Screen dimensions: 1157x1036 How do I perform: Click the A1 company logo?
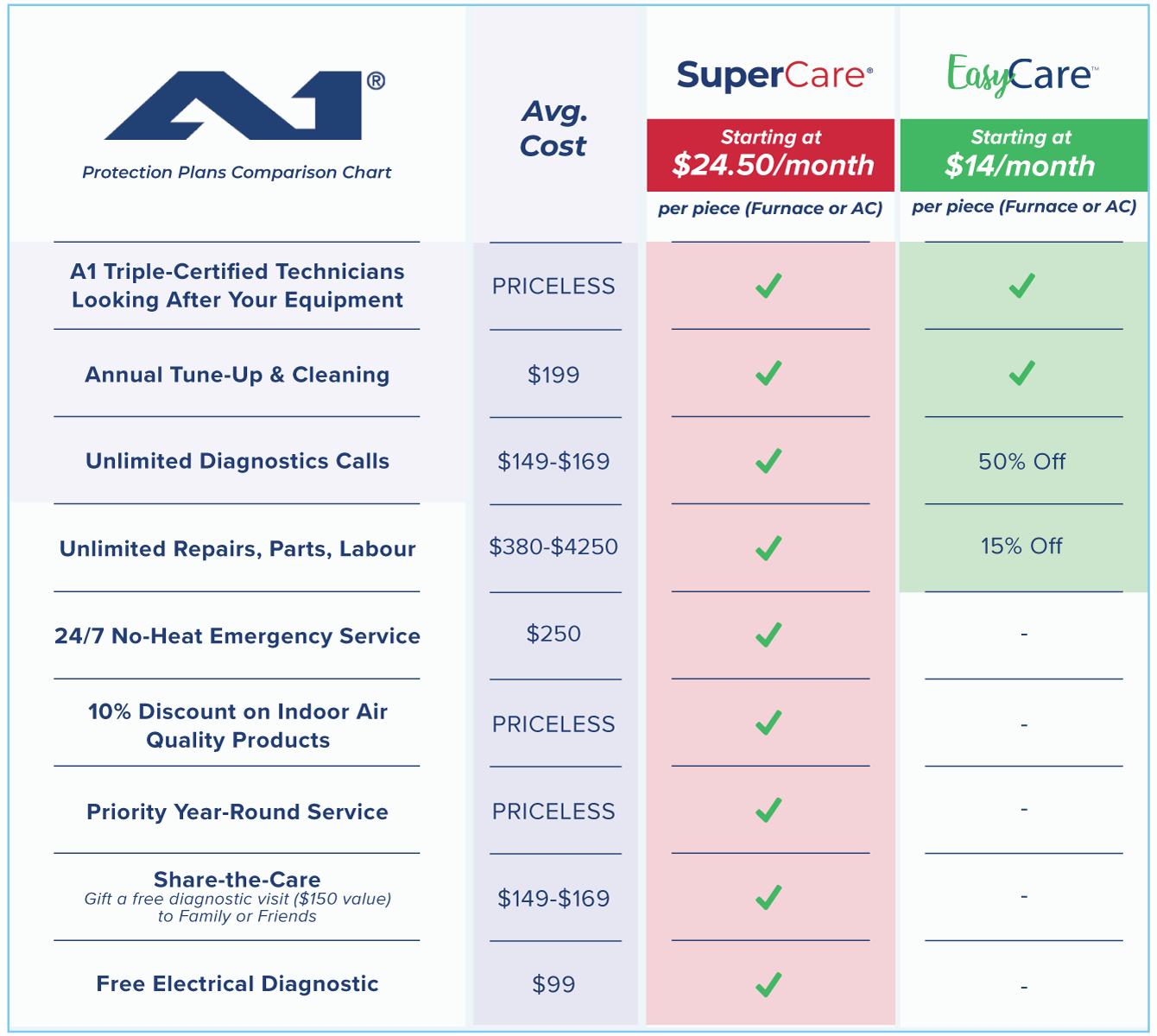[x=245, y=105]
